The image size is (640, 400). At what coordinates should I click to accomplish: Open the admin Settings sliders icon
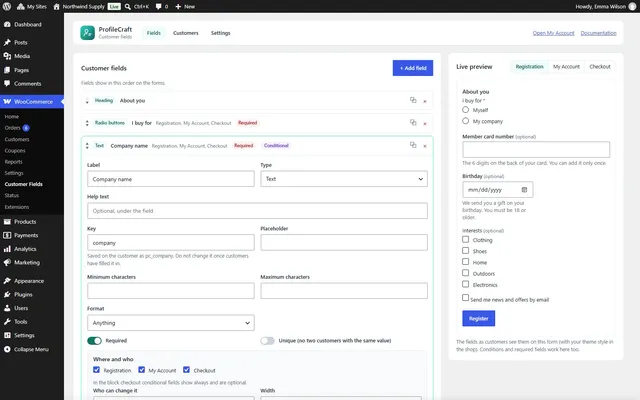tap(7, 335)
